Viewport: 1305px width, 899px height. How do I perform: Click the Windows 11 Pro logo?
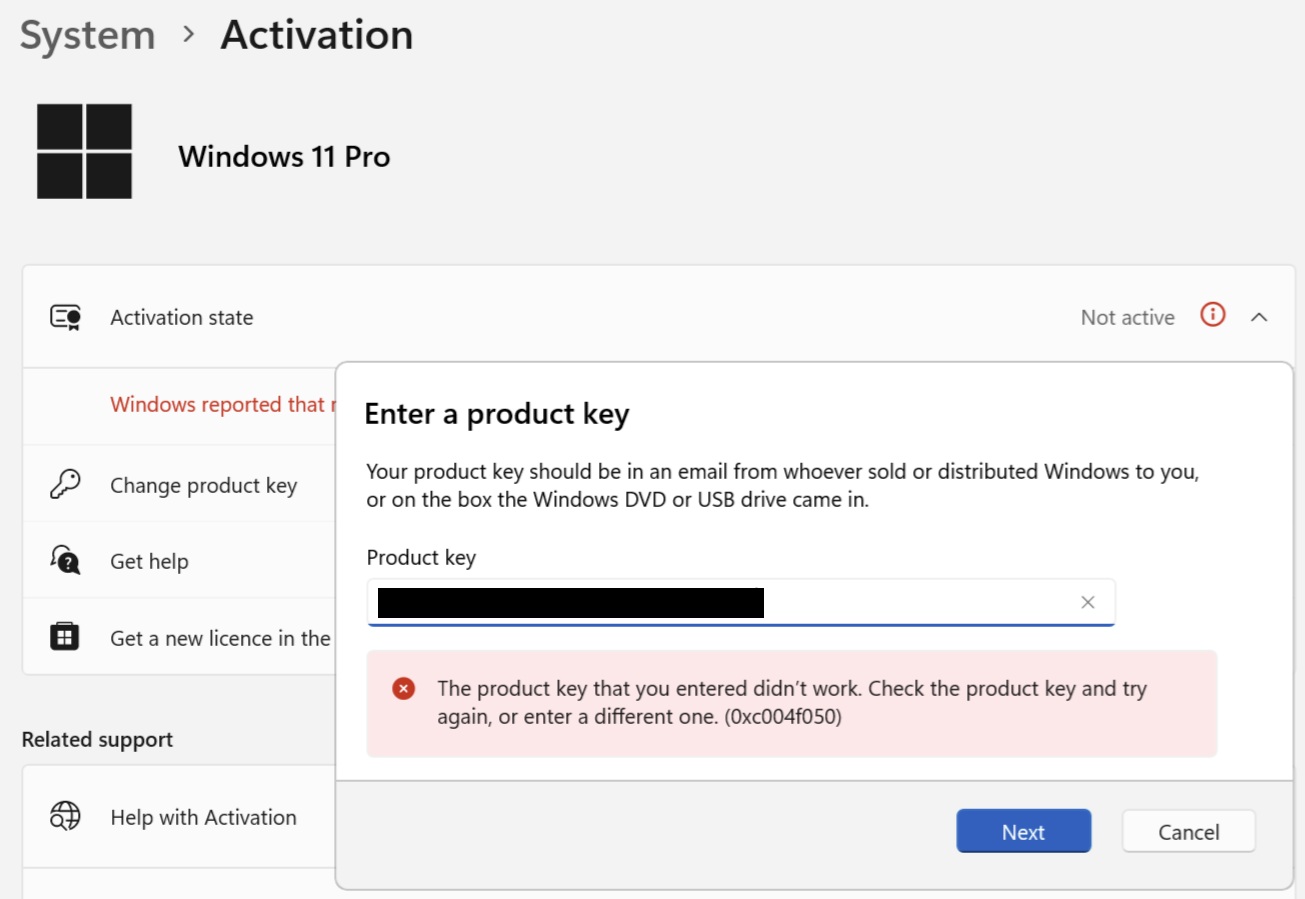click(x=85, y=151)
